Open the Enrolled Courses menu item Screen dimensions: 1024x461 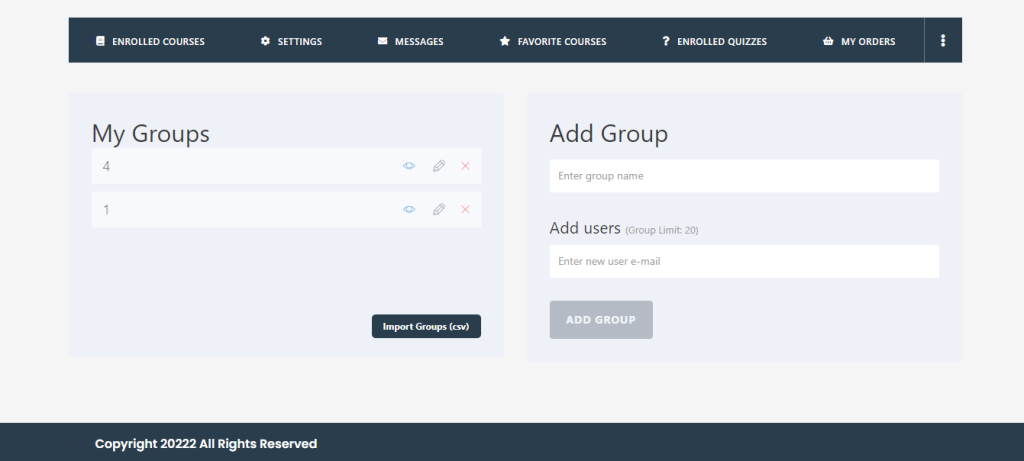point(158,42)
